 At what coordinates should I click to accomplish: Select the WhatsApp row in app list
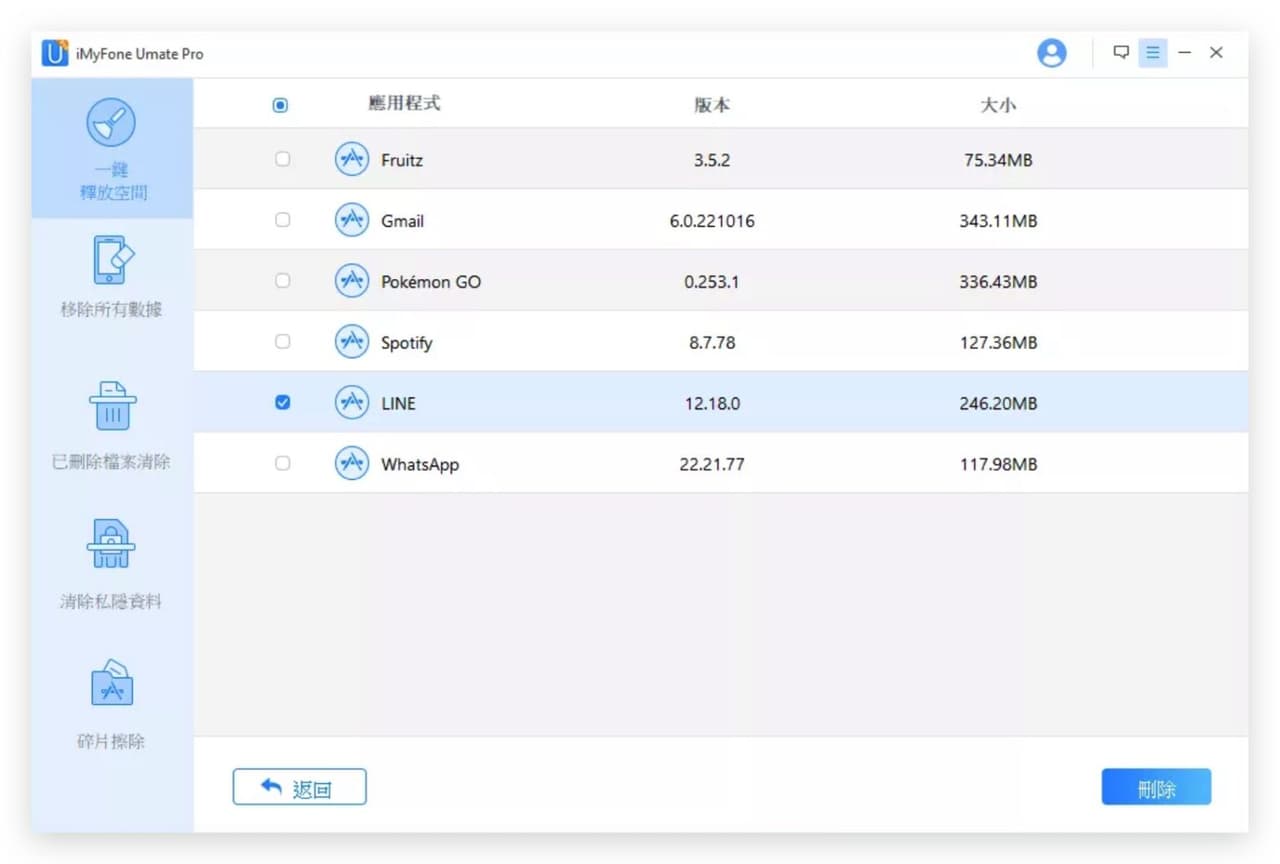(x=721, y=464)
